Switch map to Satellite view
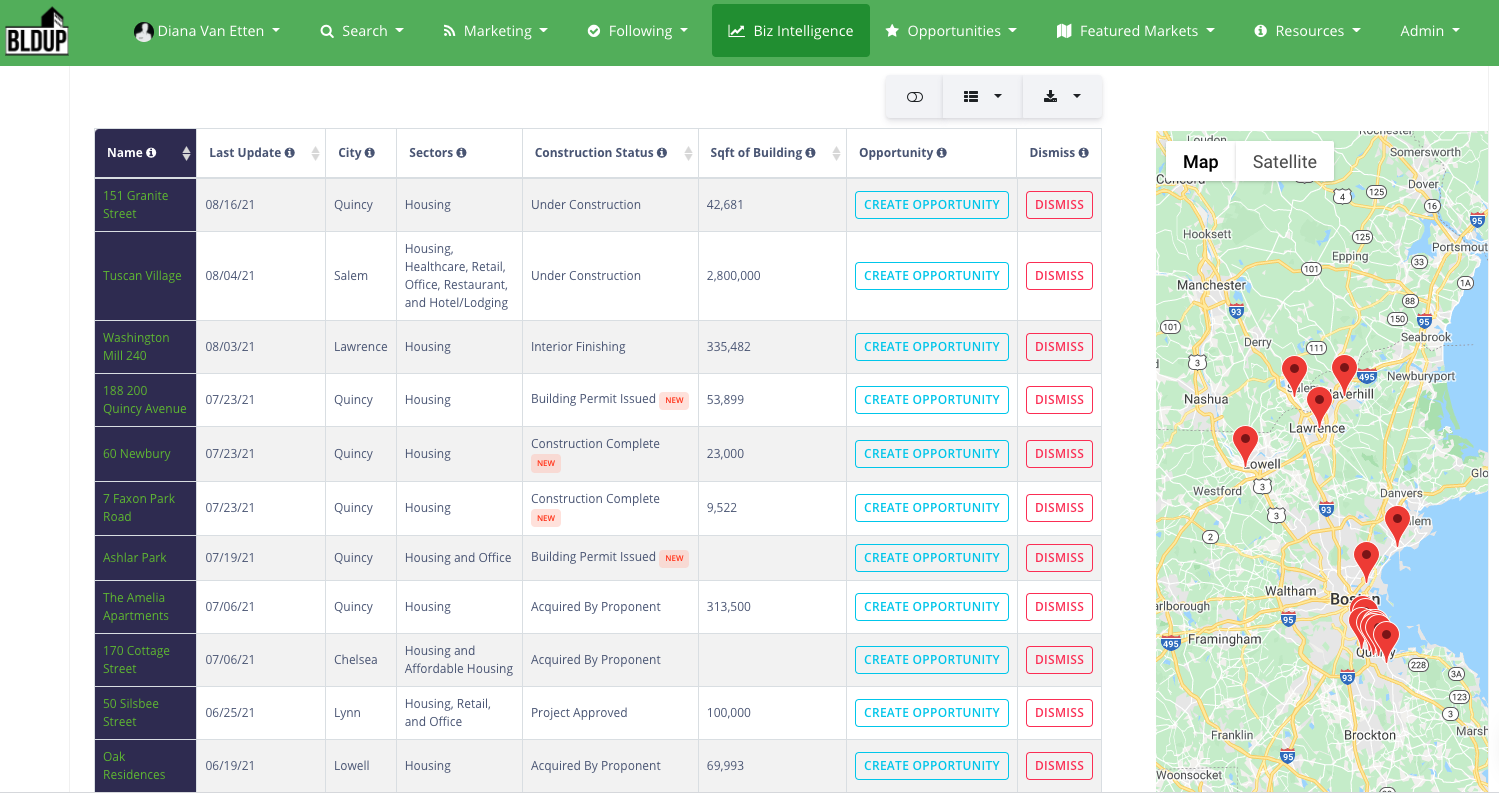This screenshot has width=1499, height=794. pos(1284,162)
